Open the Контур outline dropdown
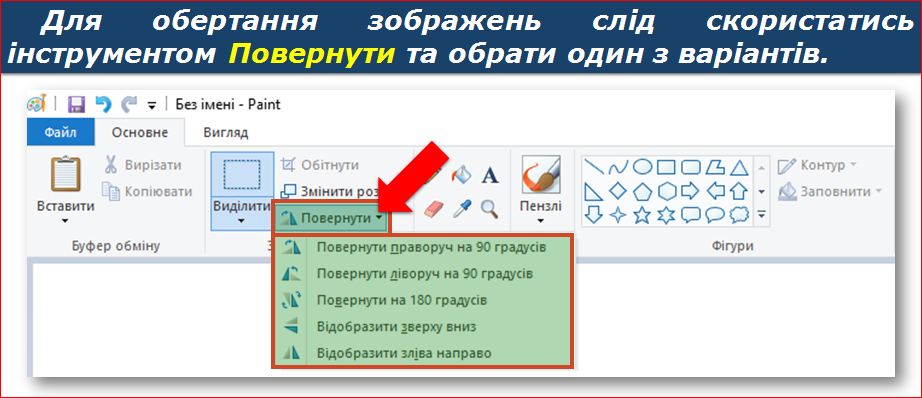The height and width of the screenshot is (398, 922). coord(817,166)
